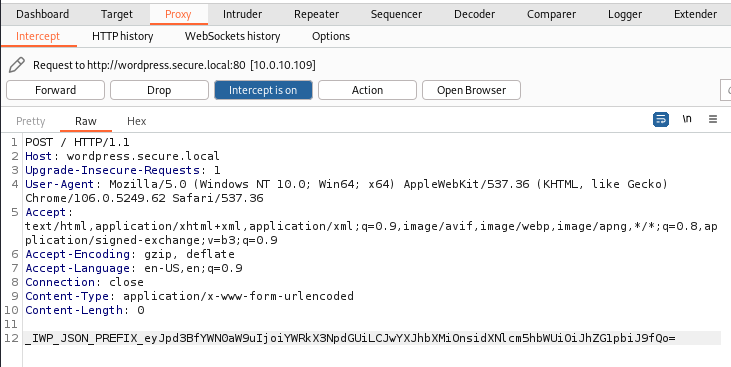Click 'plication/signed-exchange;v=b3;q=0.9' text
Screen dimensions: 731x367
[151, 240]
